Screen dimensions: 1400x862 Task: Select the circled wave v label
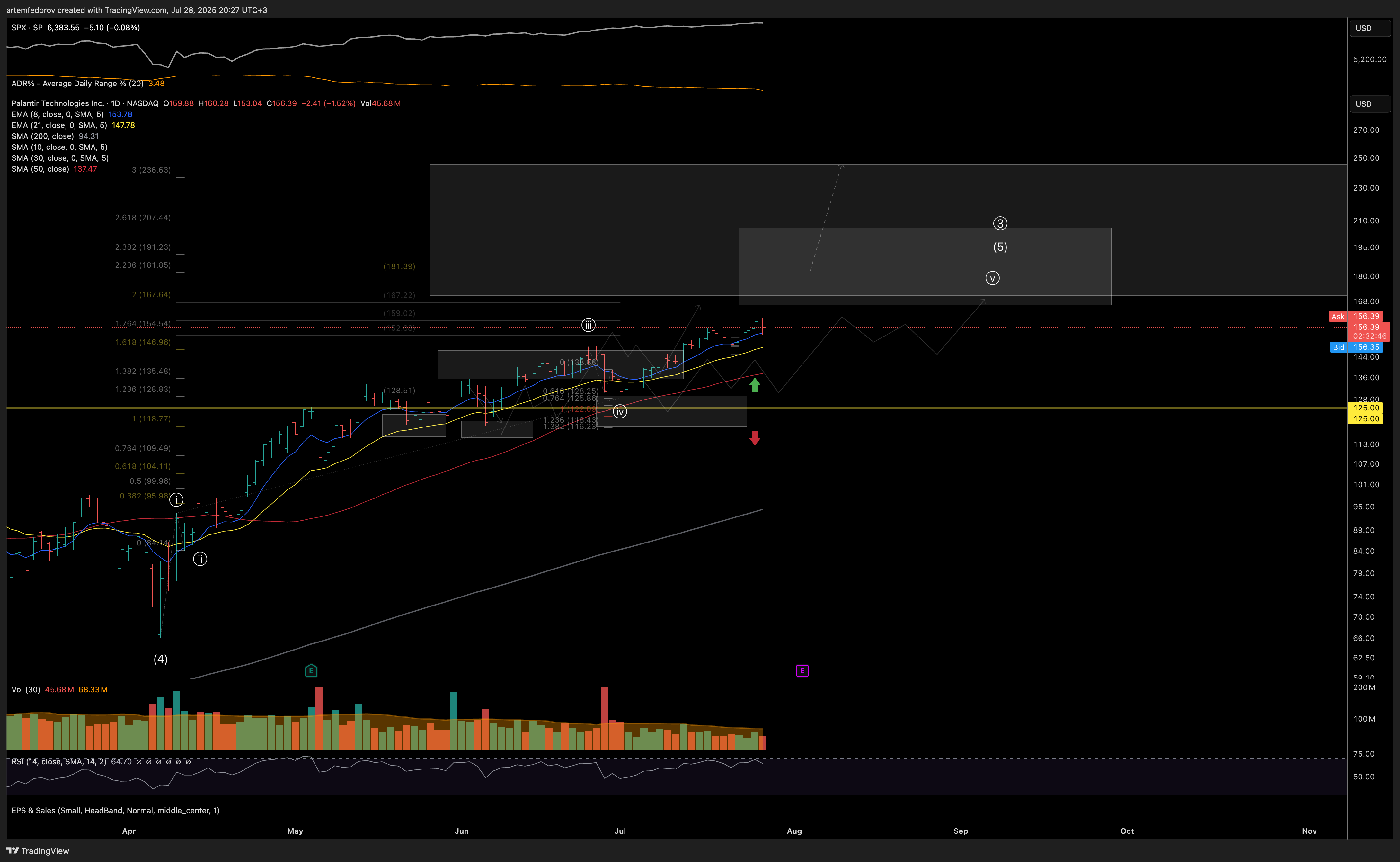point(993,278)
